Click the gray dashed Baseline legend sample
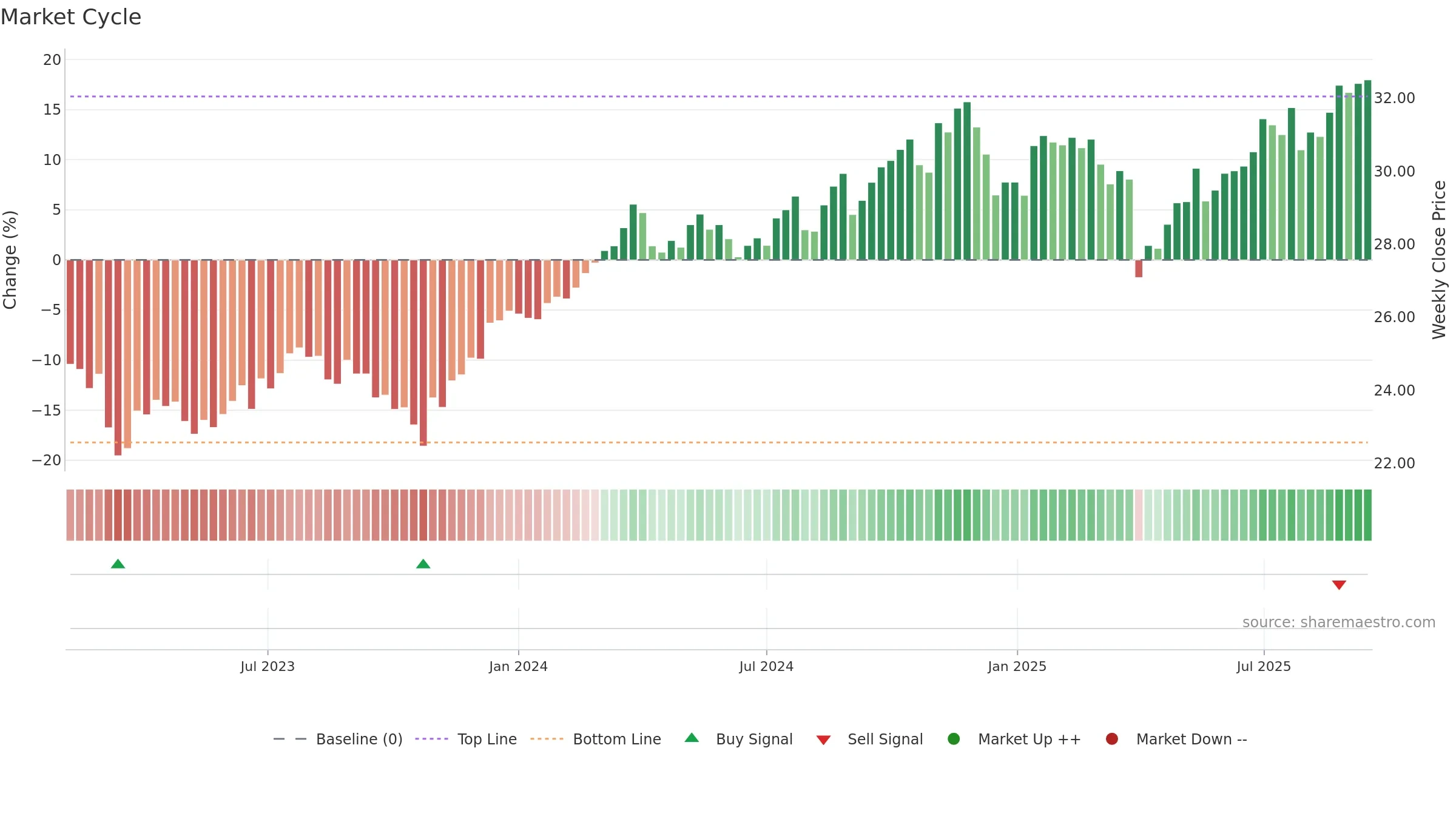The width and height of the screenshot is (1456, 819). tap(289, 739)
